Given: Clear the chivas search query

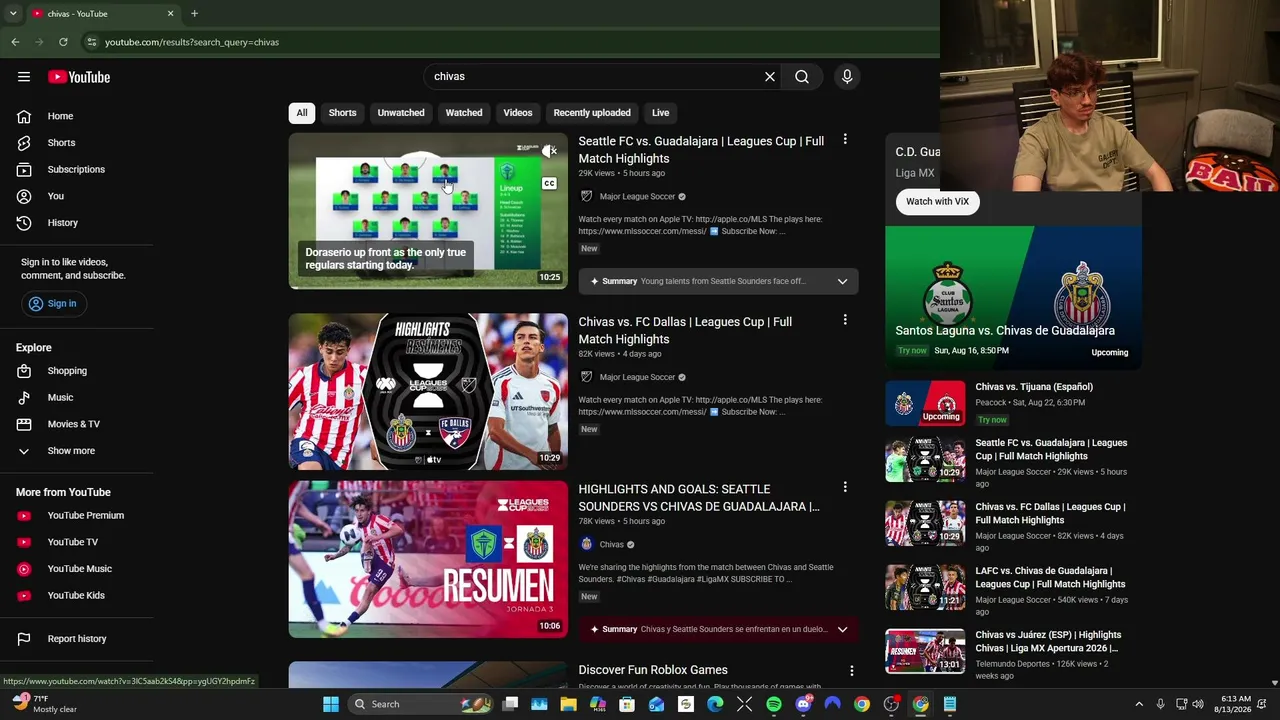Looking at the screenshot, I should (770, 77).
